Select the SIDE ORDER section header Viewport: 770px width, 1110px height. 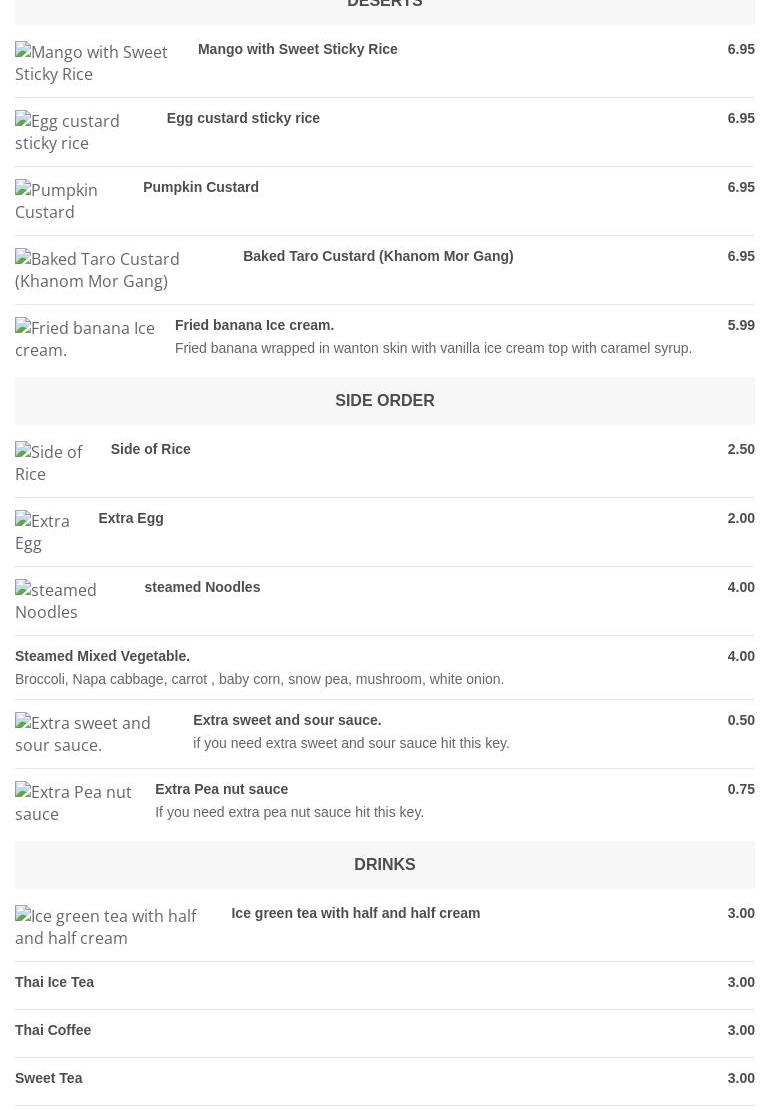(384, 401)
